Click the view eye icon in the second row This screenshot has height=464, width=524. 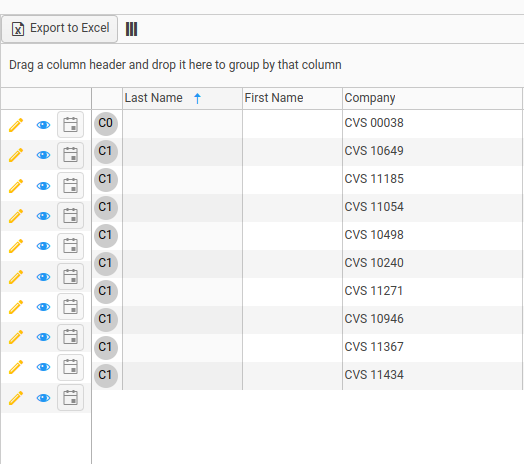(x=43, y=155)
